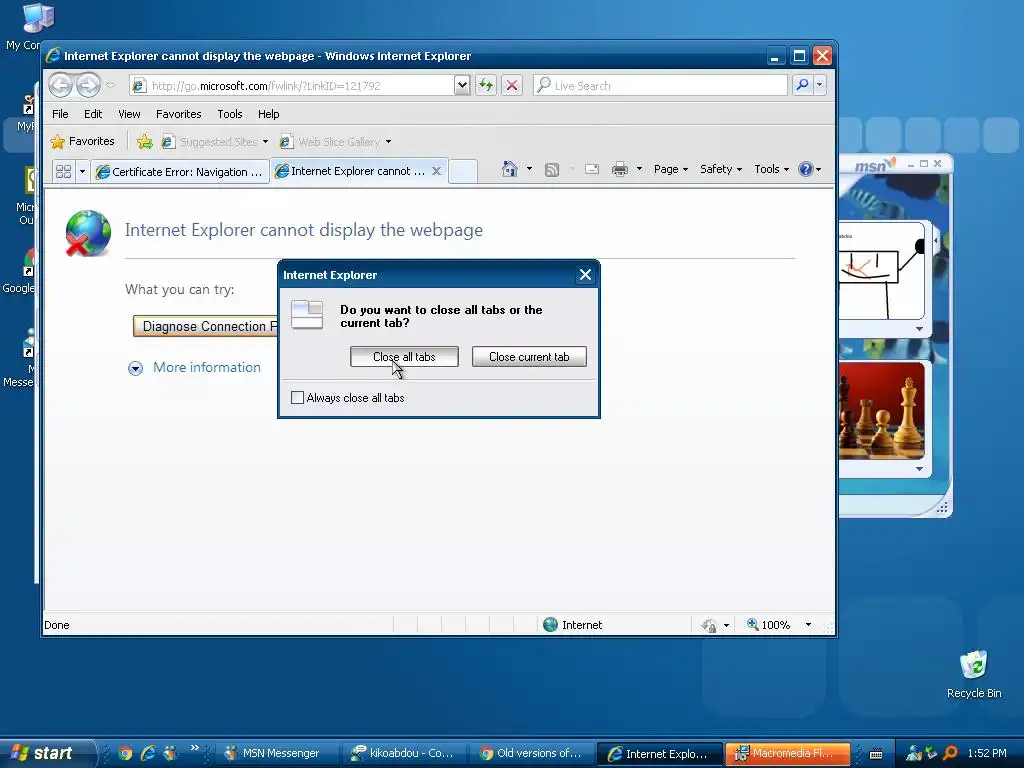Click the Live Search input box
This screenshot has height=768, width=1024.
(x=660, y=86)
